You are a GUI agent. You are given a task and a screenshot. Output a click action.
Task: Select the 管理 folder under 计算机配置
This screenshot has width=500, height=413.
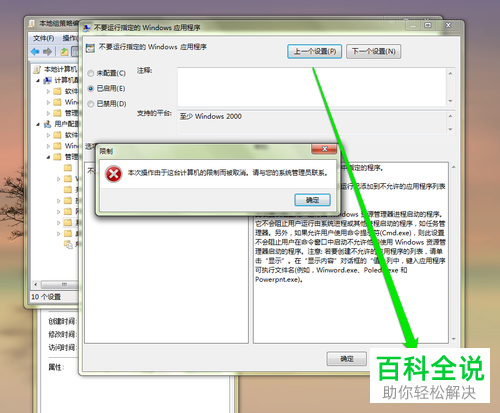point(57,113)
